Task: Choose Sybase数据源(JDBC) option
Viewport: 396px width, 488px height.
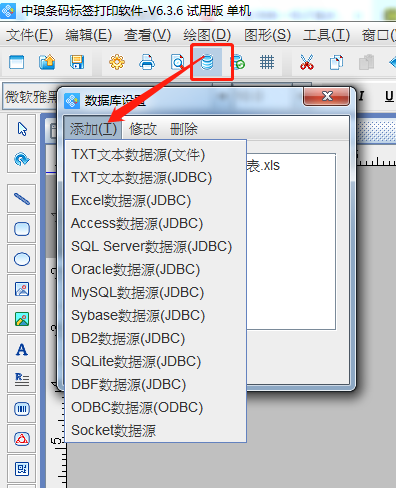Action: (x=156, y=316)
